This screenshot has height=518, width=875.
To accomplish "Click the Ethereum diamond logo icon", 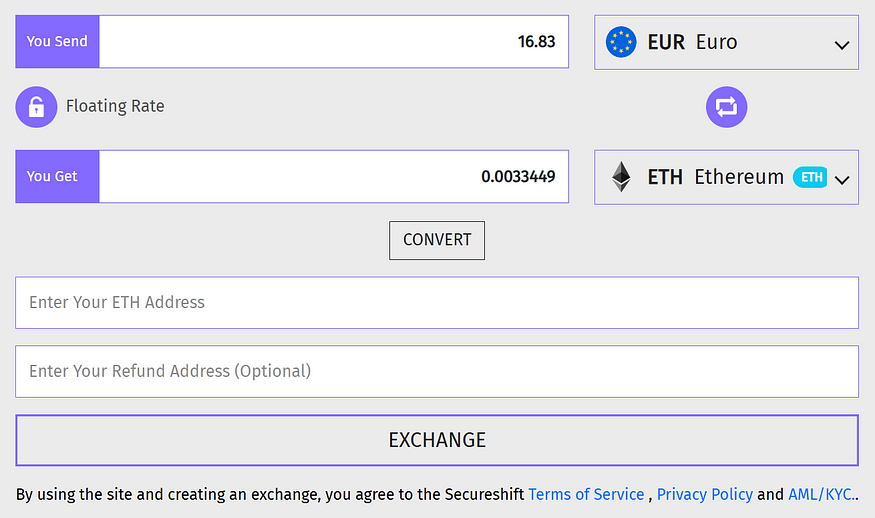I will coord(621,177).
